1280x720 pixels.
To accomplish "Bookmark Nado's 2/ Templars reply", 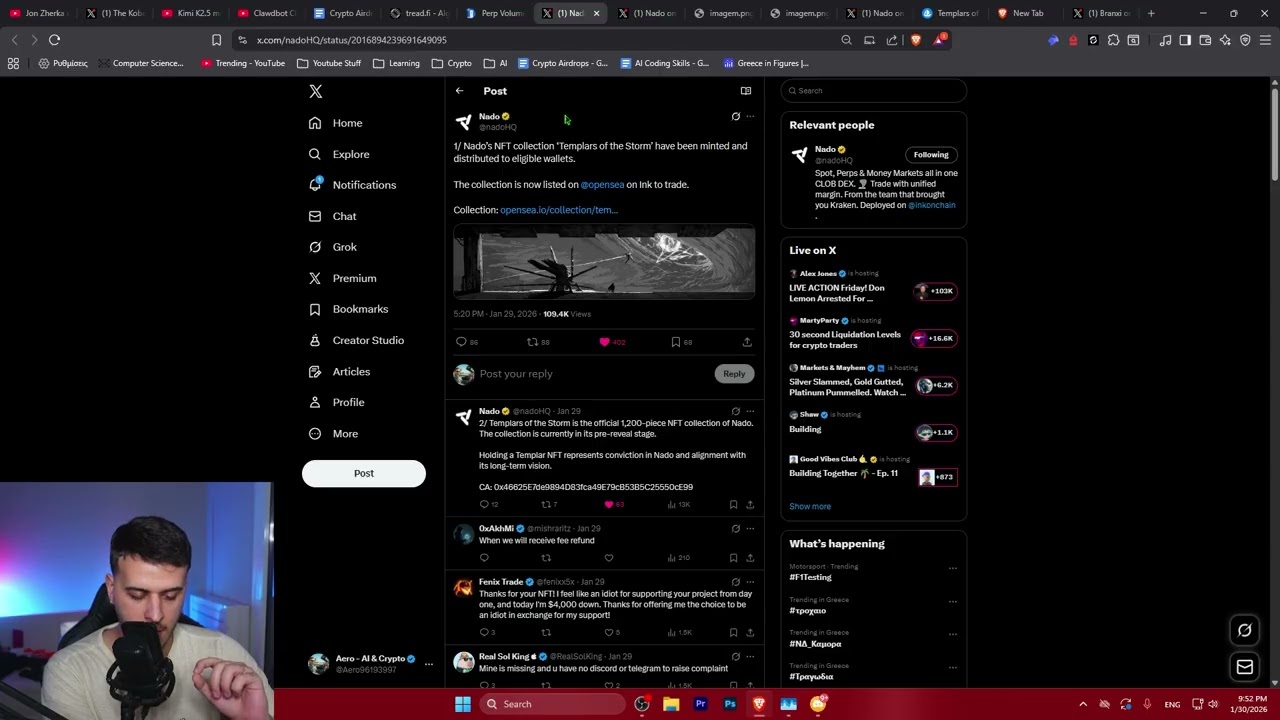I will coord(733,505).
